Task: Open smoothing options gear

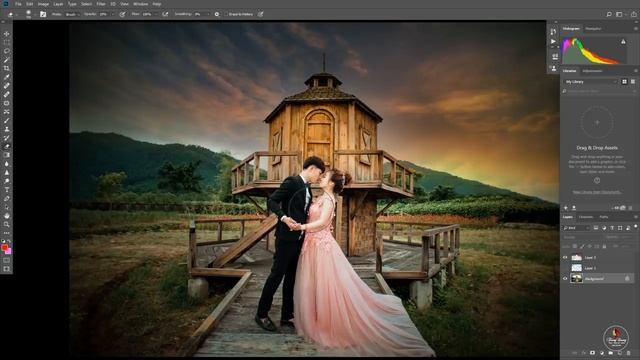Action: [x=217, y=14]
